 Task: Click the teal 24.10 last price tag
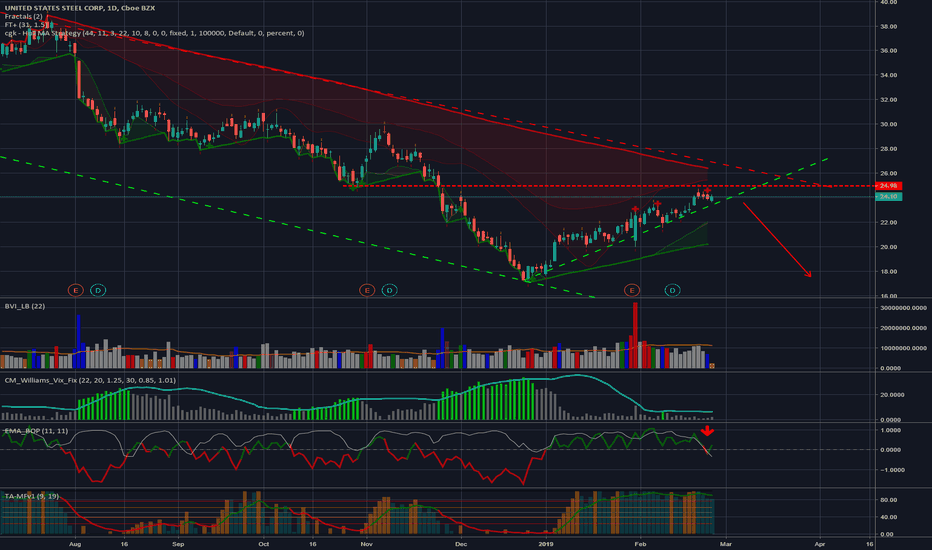889,197
